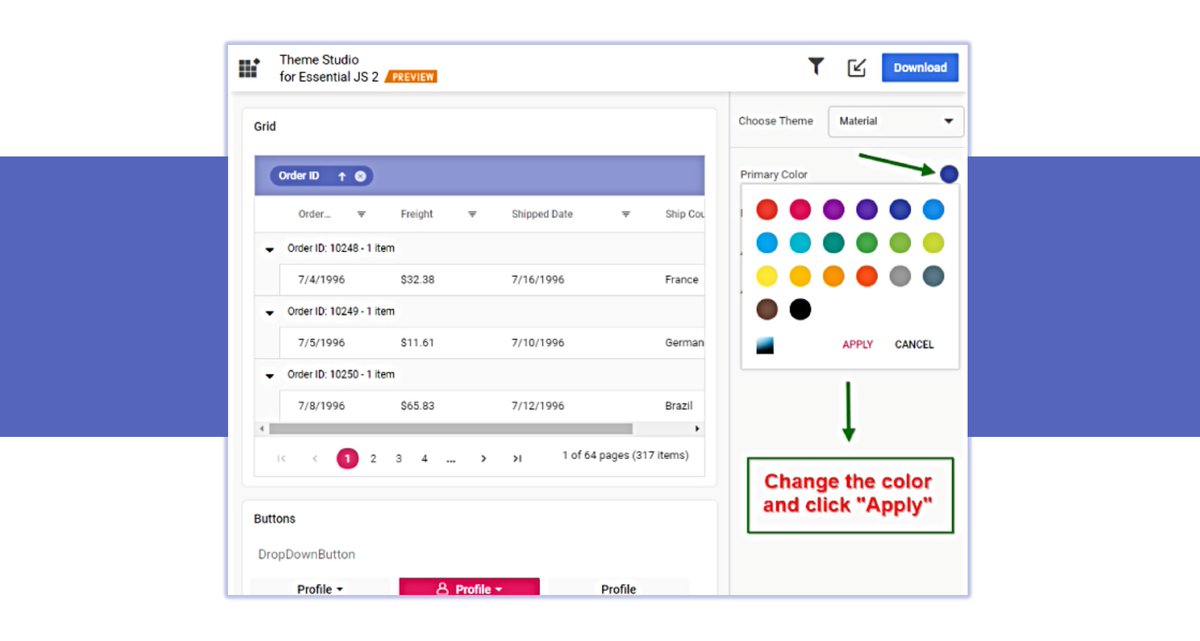Collapse the Order ID: 10249 group

[269, 313]
